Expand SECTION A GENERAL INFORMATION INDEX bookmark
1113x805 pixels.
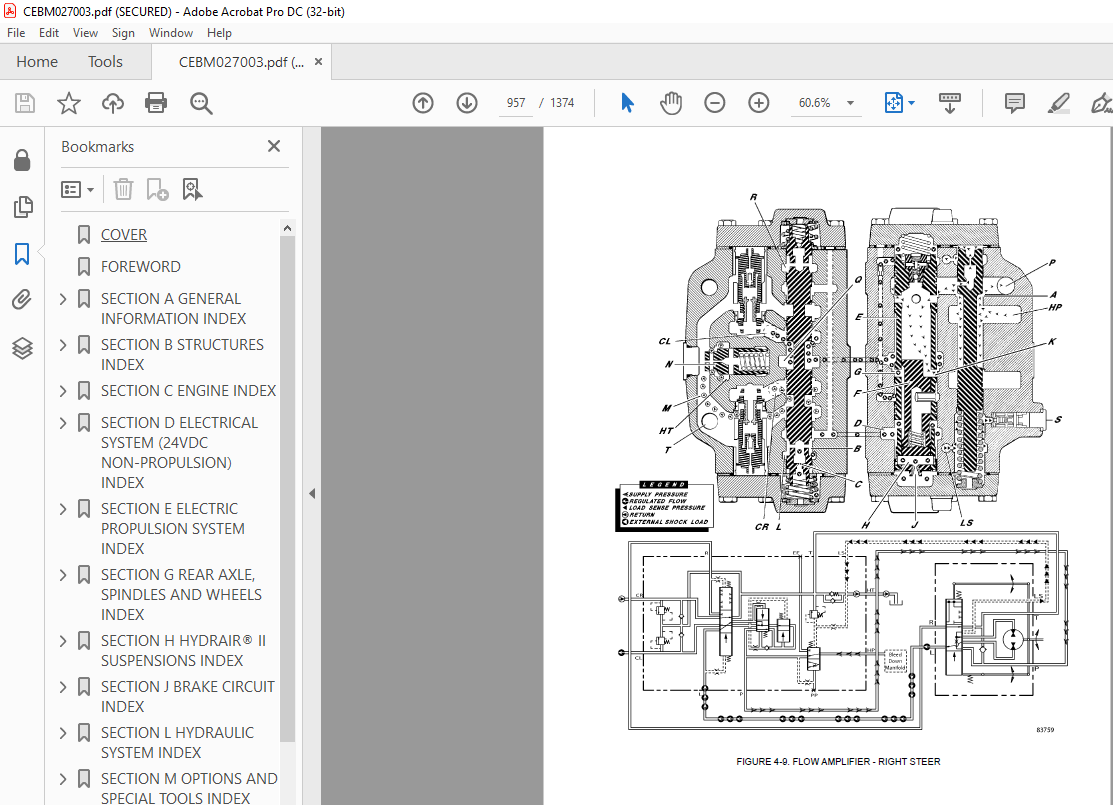pos(63,299)
